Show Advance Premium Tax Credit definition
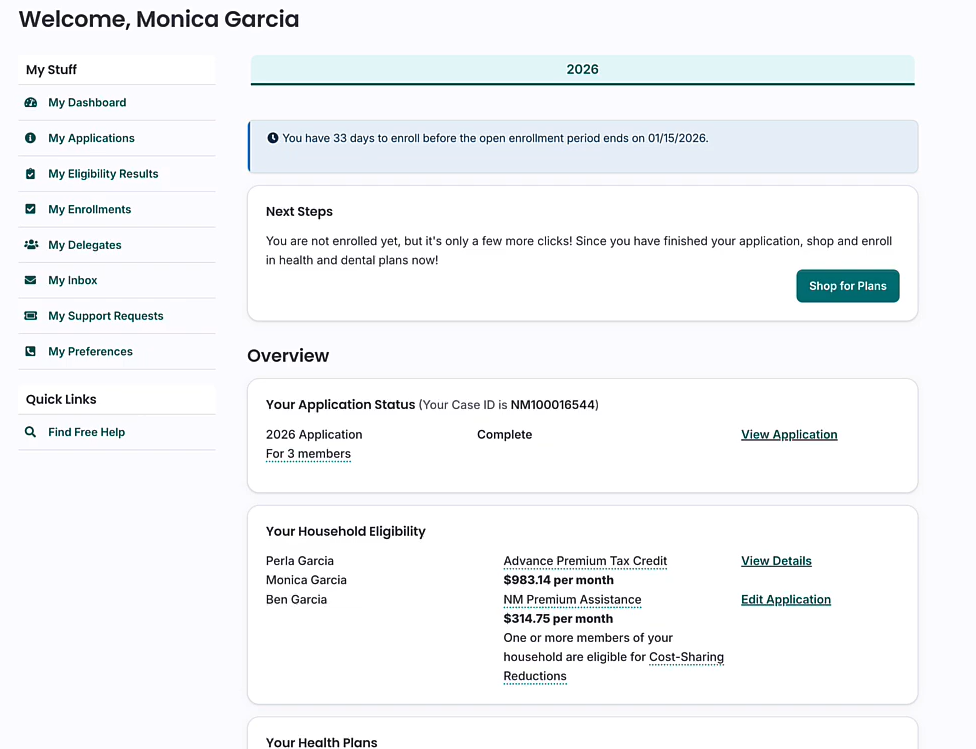Viewport: 976px width, 749px height. [x=585, y=561]
